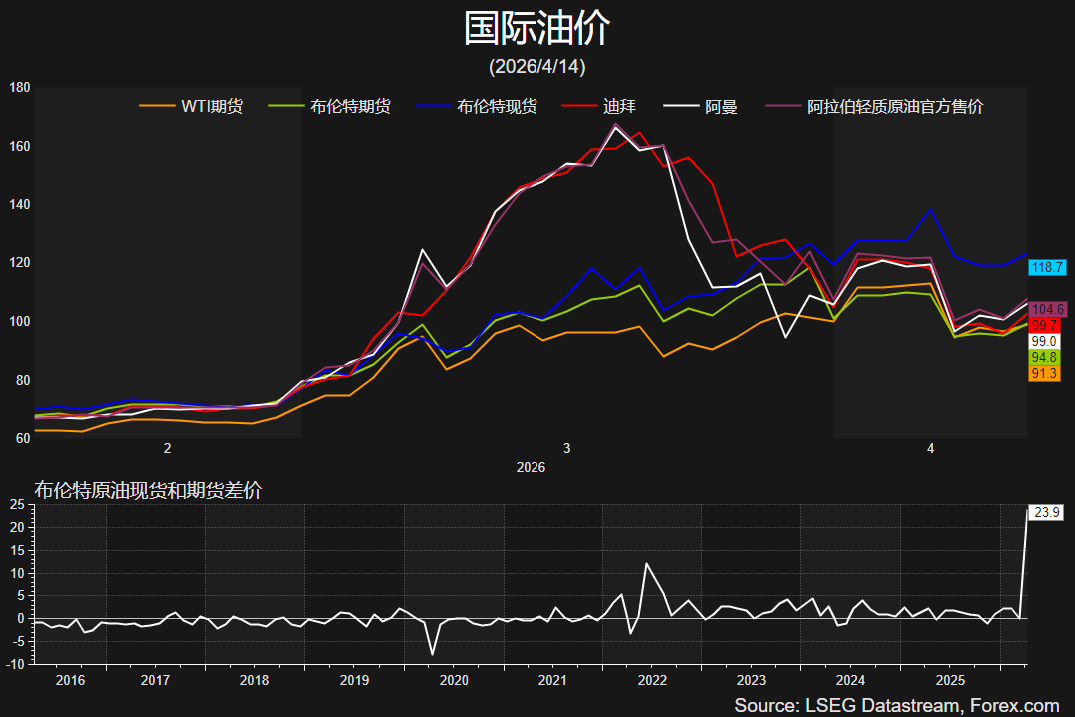Click the 布伦特原油现货和期货差价 subplot title
The height and width of the screenshot is (717, 1075).
(148, 490)
